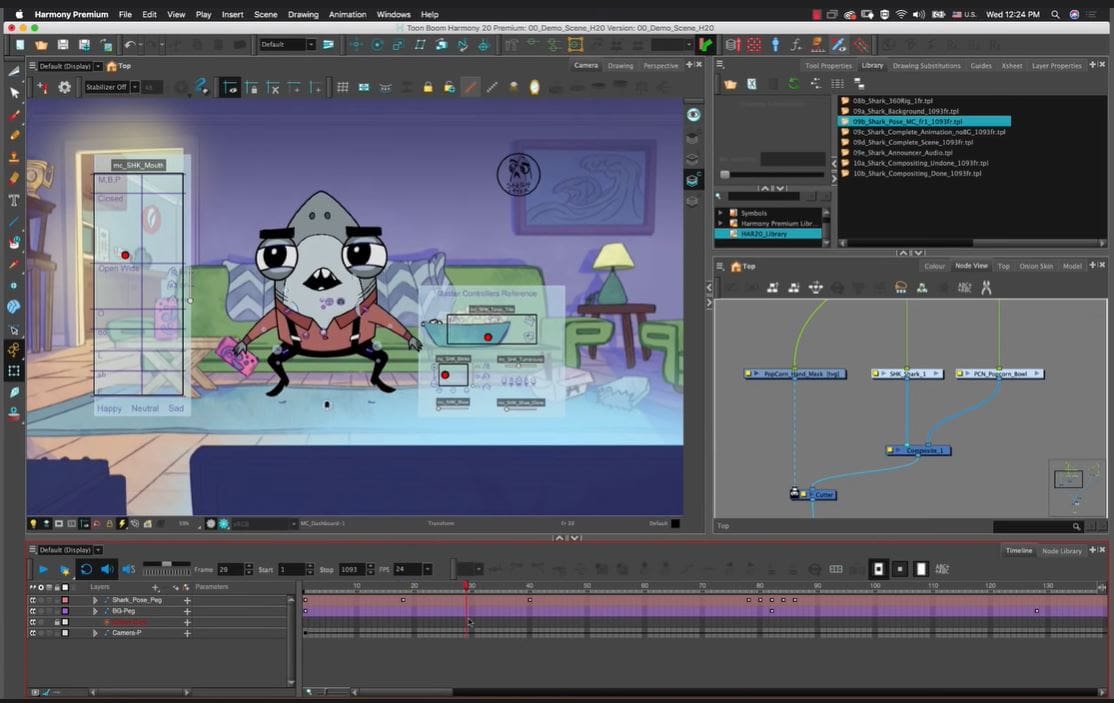1114x703 pixels.
Task: Click the yellow padlock Lock icon
Action: [428, 87]
